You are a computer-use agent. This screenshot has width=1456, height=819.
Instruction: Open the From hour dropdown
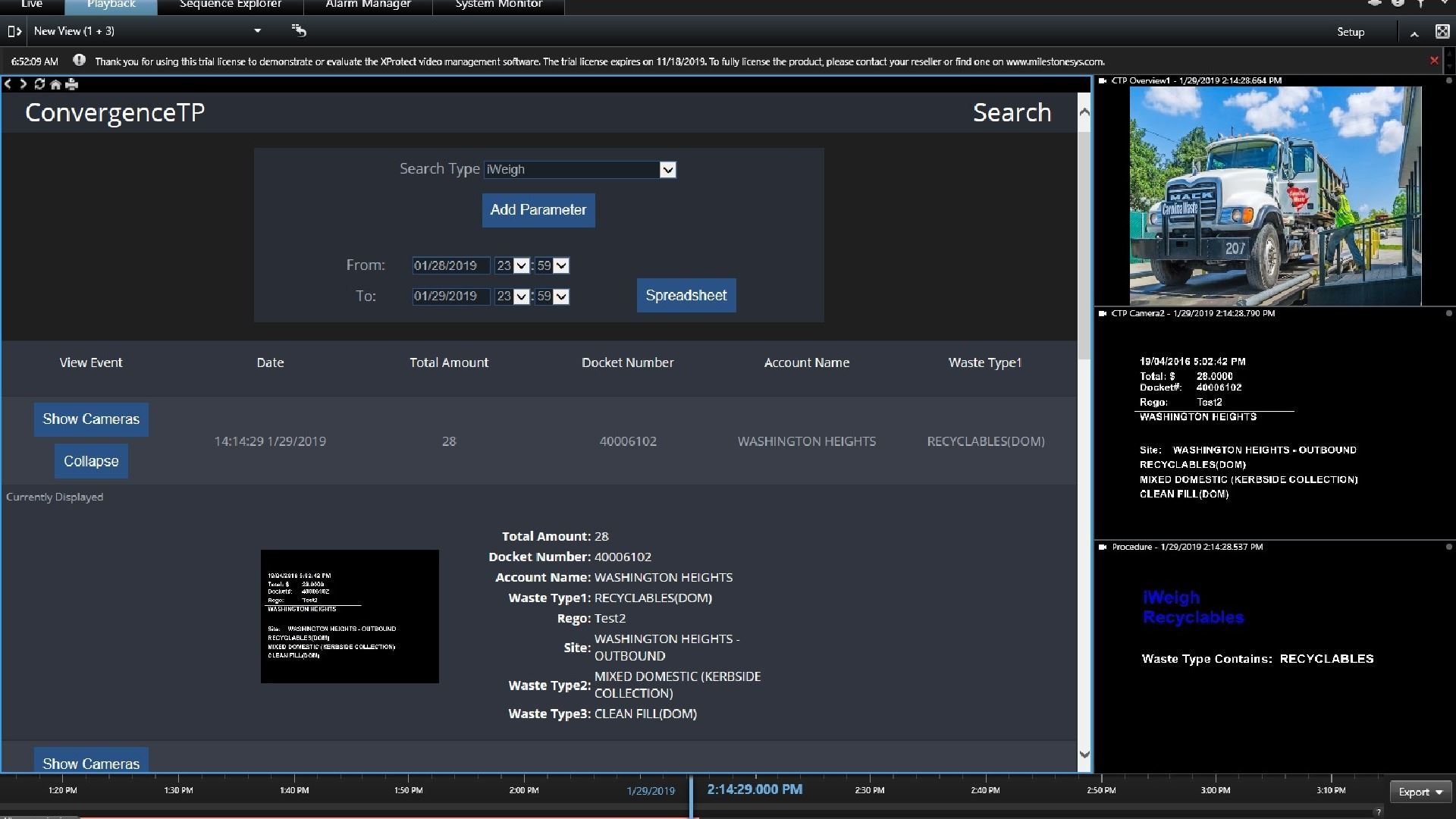pyautogui.click(x=512, y=265)
